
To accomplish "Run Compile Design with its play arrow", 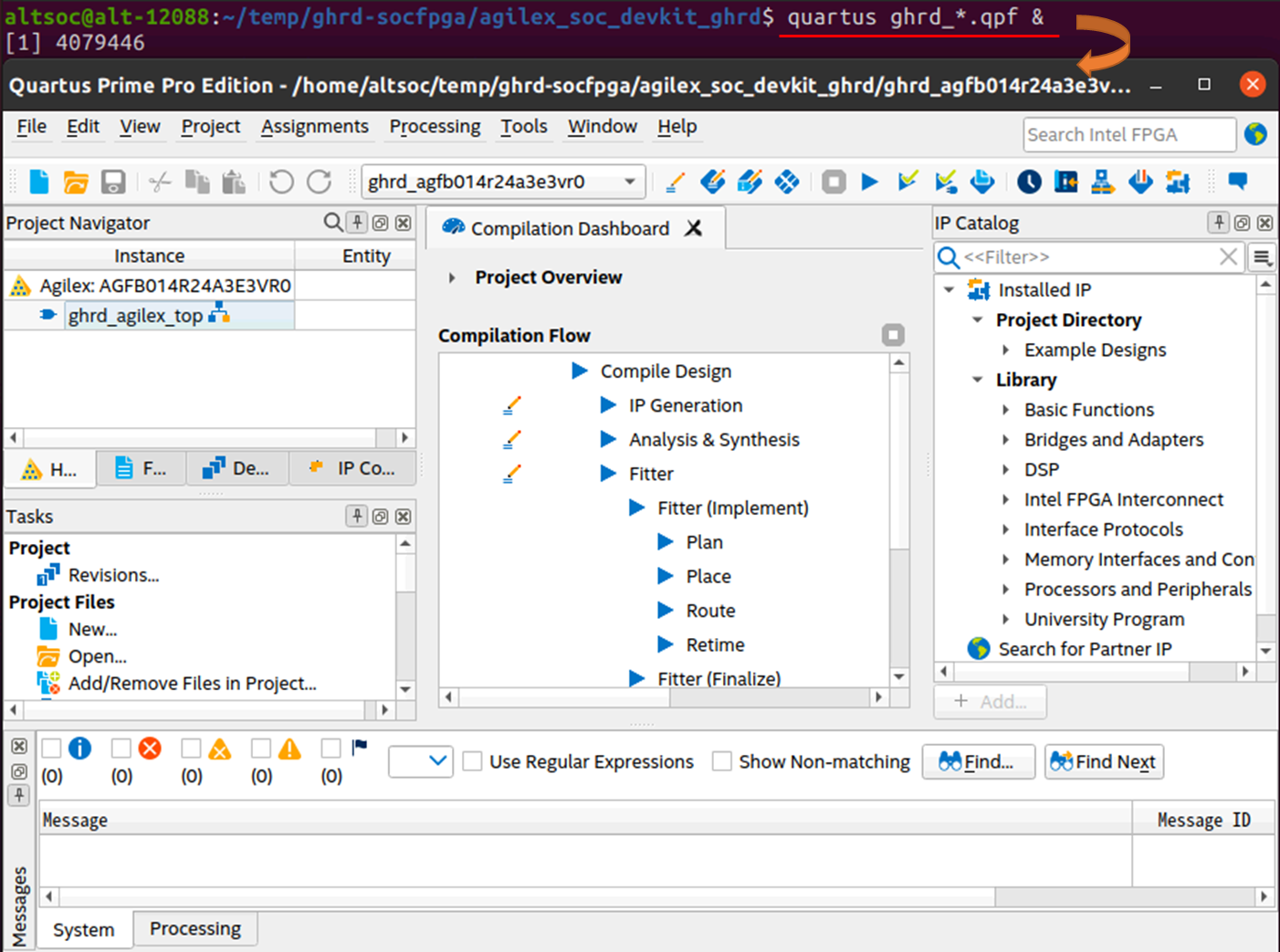I will click(x=580, y=371).
